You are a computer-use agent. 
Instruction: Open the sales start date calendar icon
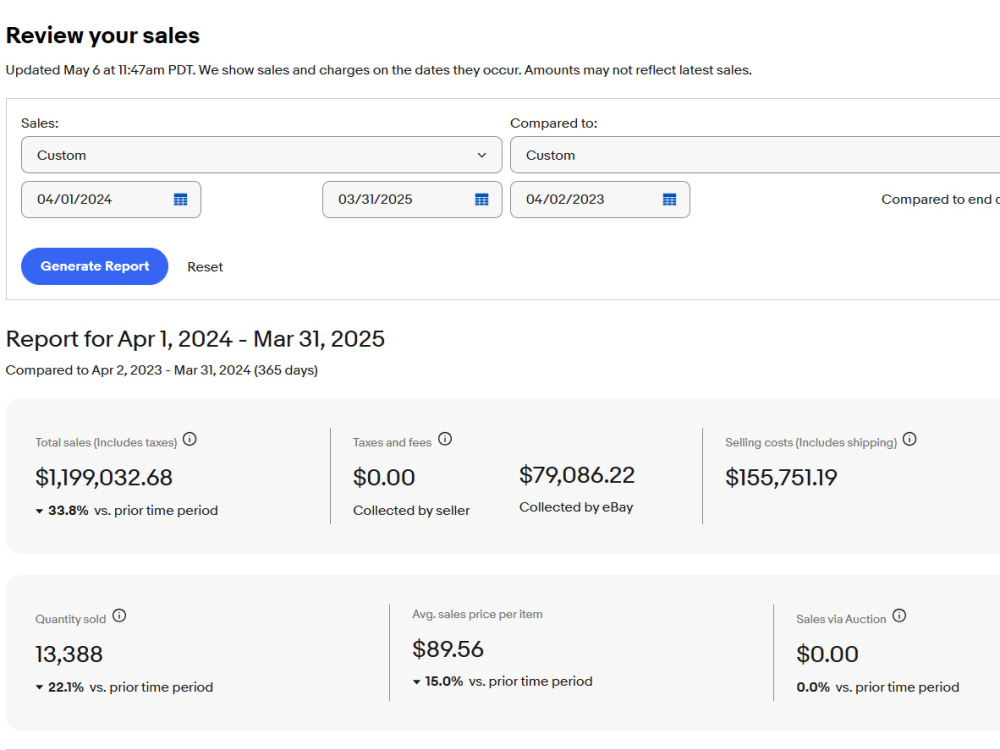pyautogui.click(x=180, y=200)
